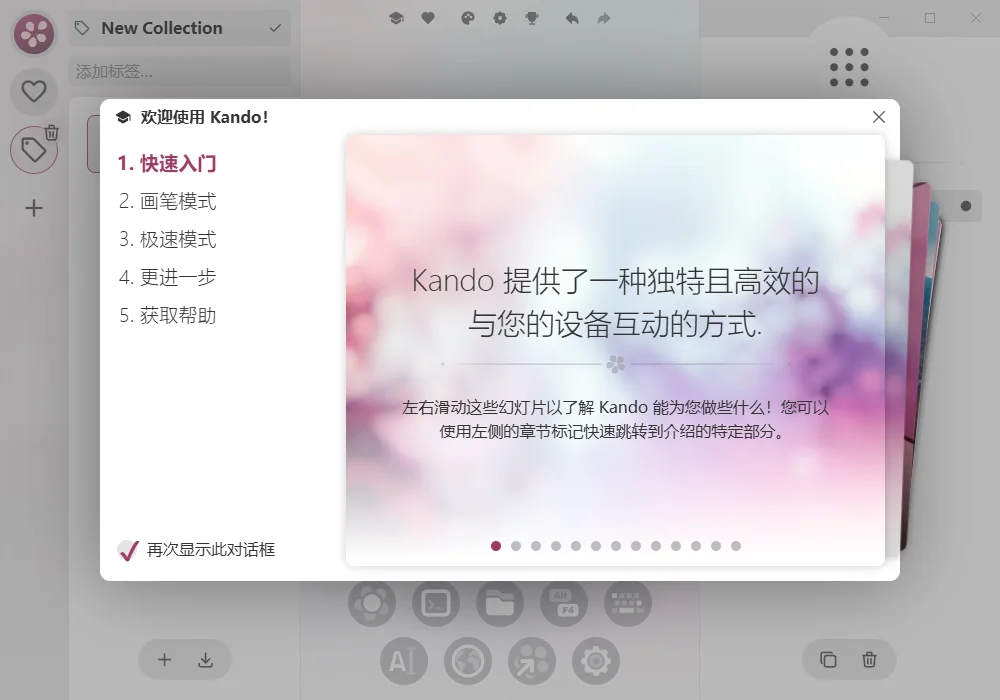
Task: Click the active first slide dot
Action: coord(496,546)
